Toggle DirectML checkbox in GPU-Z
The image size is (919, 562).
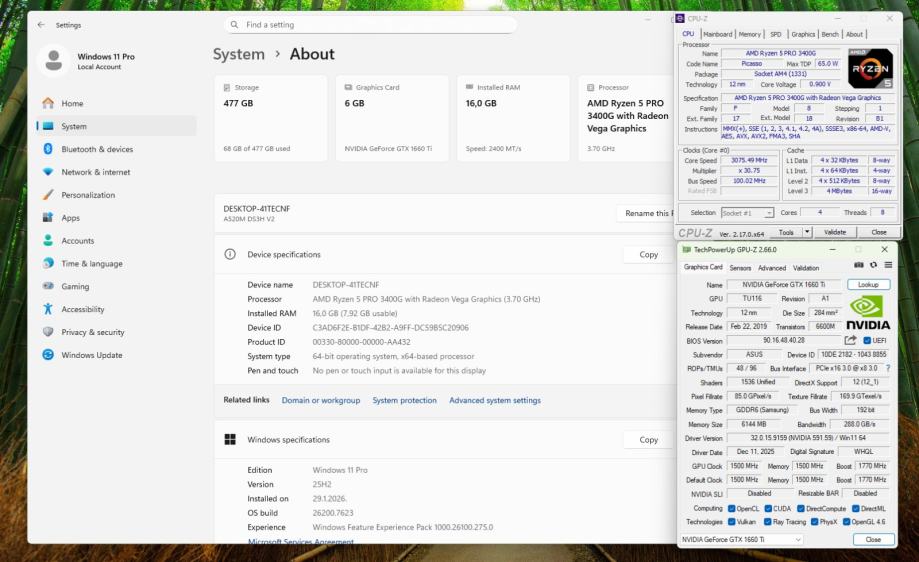click(x=856, y=509)
